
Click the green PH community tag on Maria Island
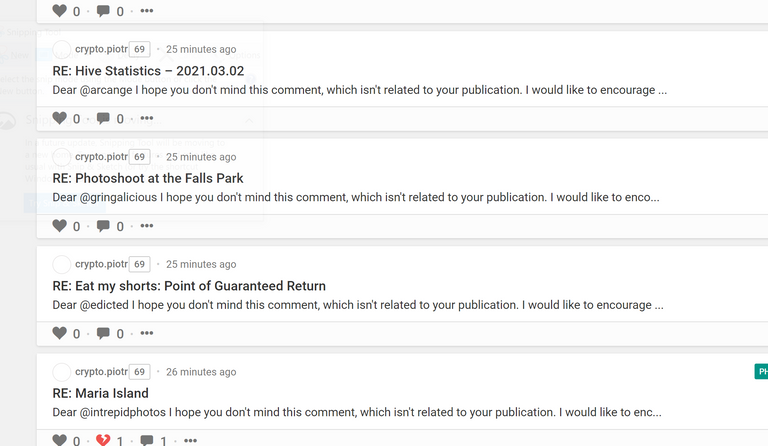(761, 372)
